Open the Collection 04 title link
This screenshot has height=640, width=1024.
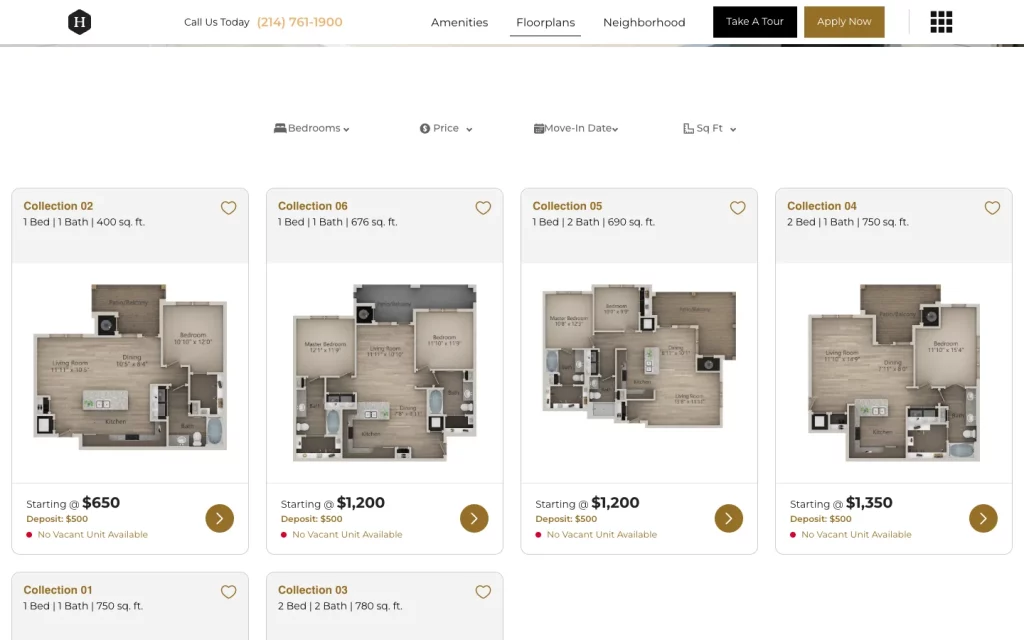click(x=822, y=206)
